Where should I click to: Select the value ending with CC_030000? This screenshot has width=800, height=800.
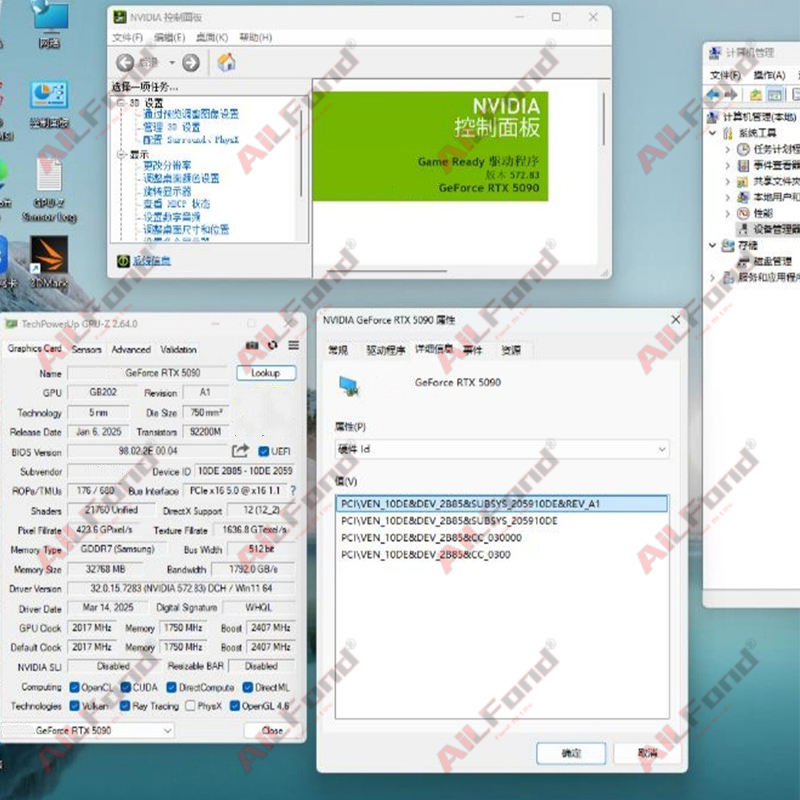[x=431, y=538]
